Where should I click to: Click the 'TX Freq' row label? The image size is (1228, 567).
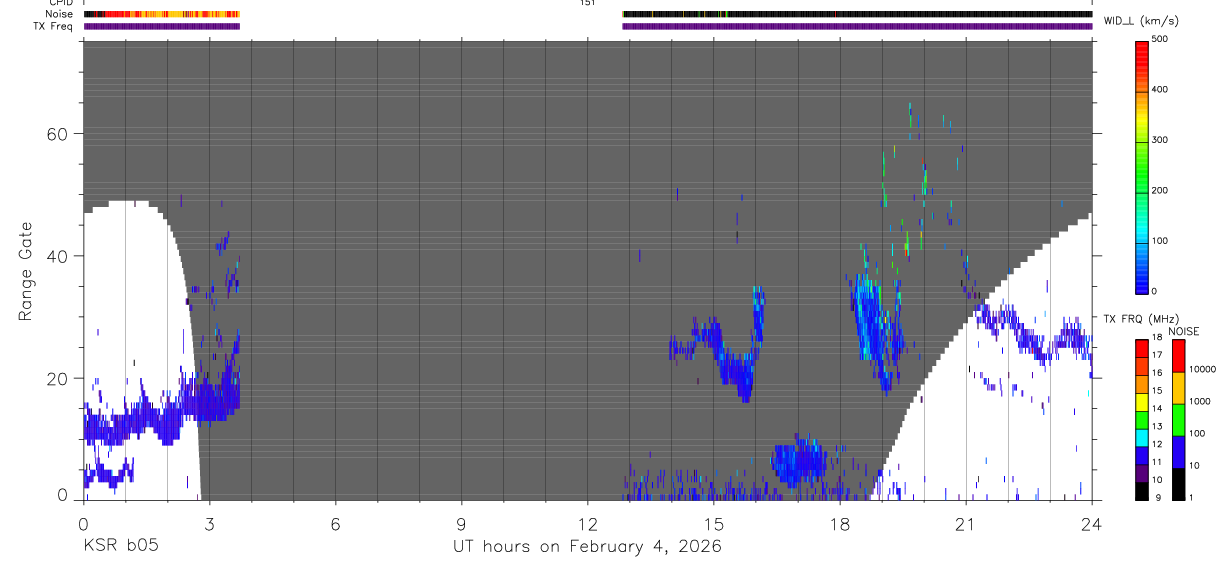tap(54, 26)
